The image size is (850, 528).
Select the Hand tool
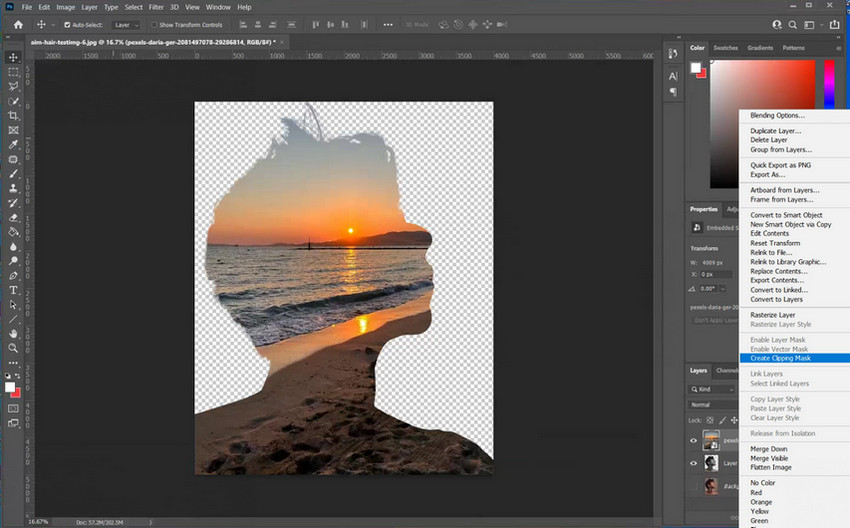coord(13,334)
